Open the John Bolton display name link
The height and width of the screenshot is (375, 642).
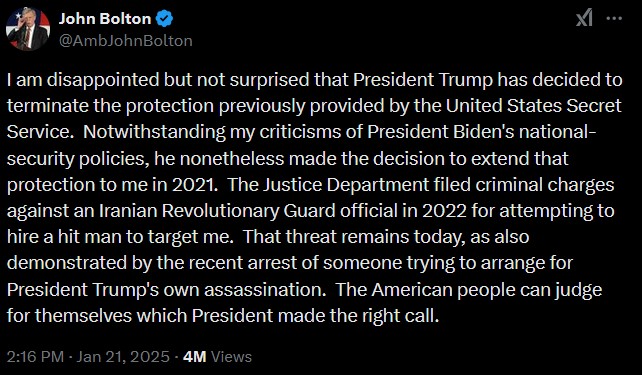pyautogui.click(x=105, y=19)
